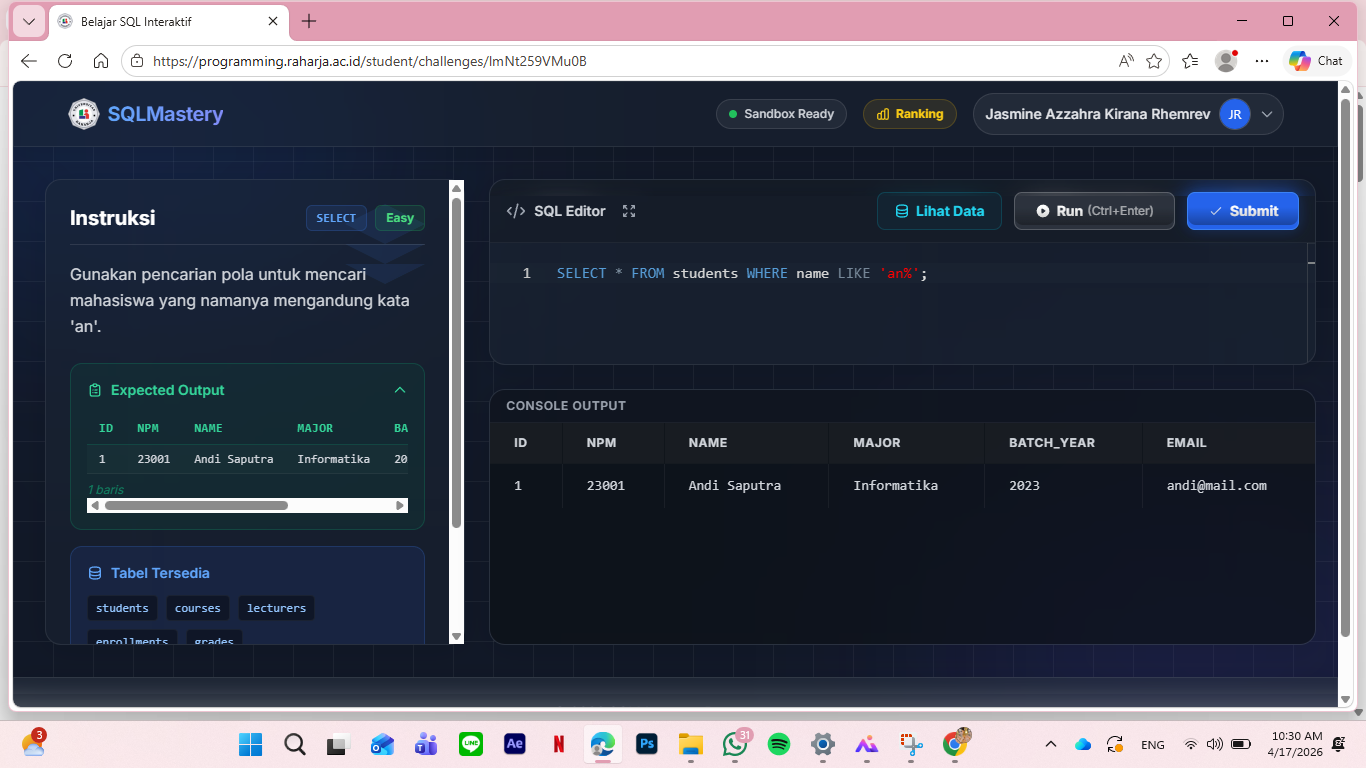Select the students table tag

pyautogui.click(x=122, y=608)
